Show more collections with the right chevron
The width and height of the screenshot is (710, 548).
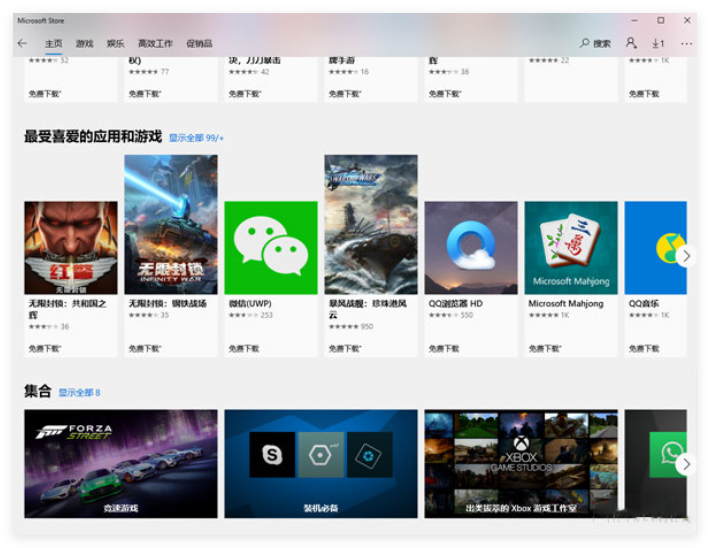[x=686, y=464]
